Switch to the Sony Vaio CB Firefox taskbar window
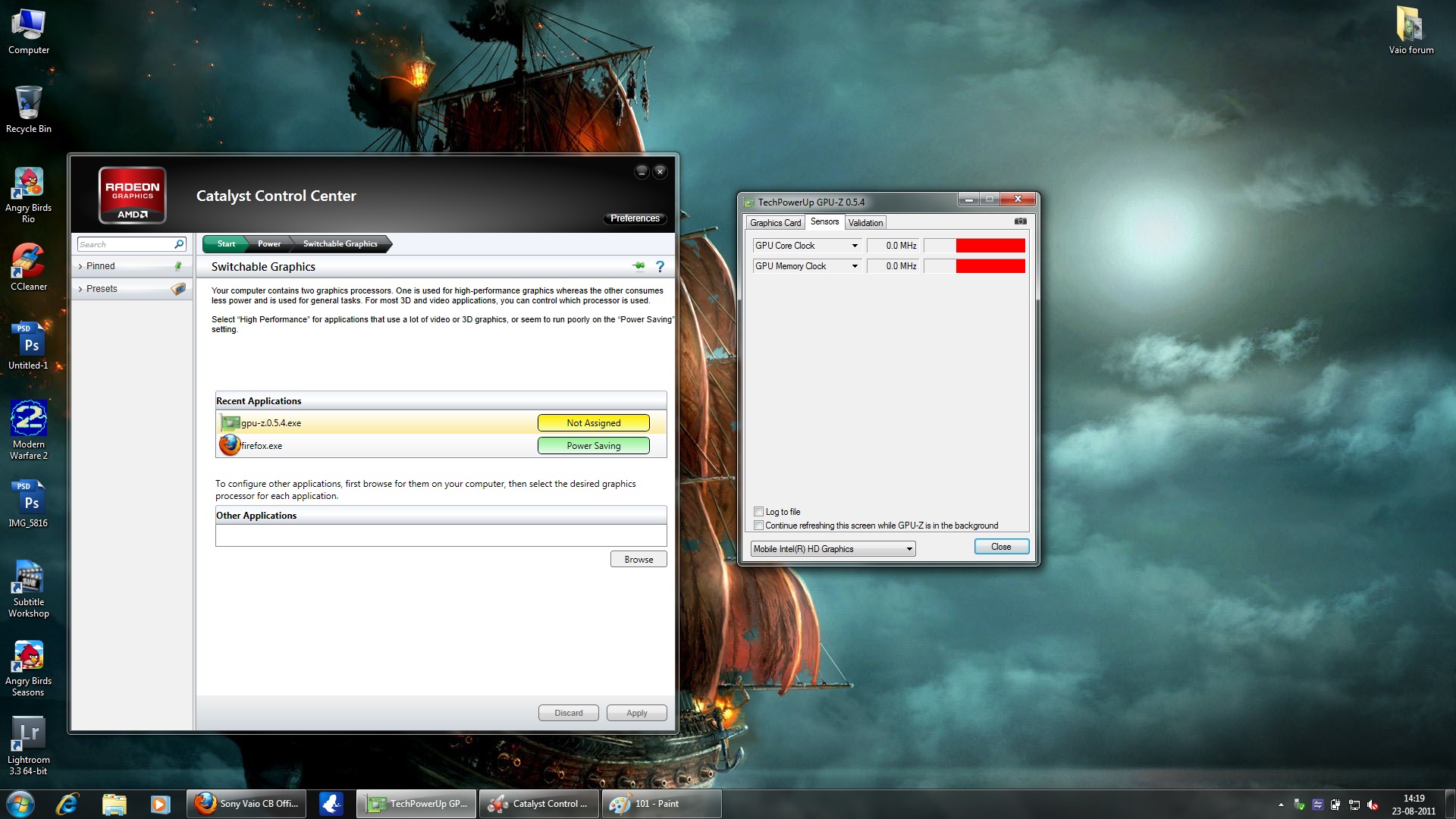 [246, 804]
